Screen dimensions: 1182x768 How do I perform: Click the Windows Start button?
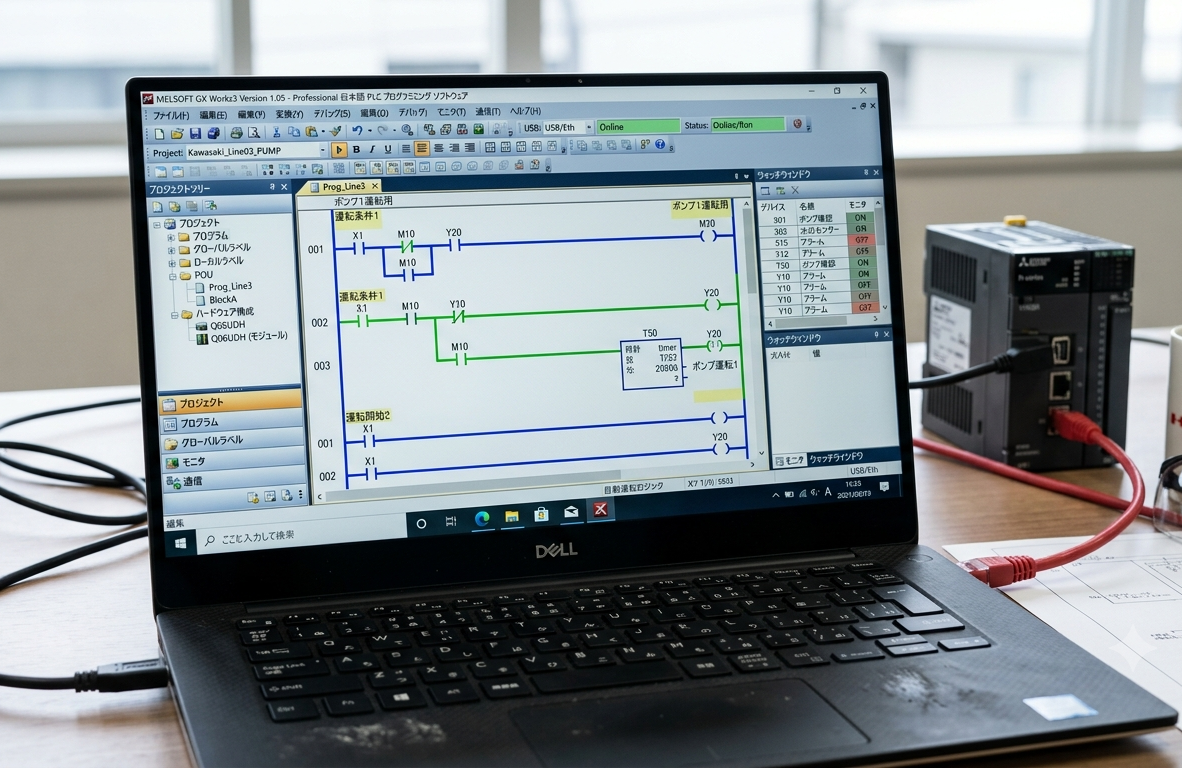pyautogui.click(x=180, y=542)
